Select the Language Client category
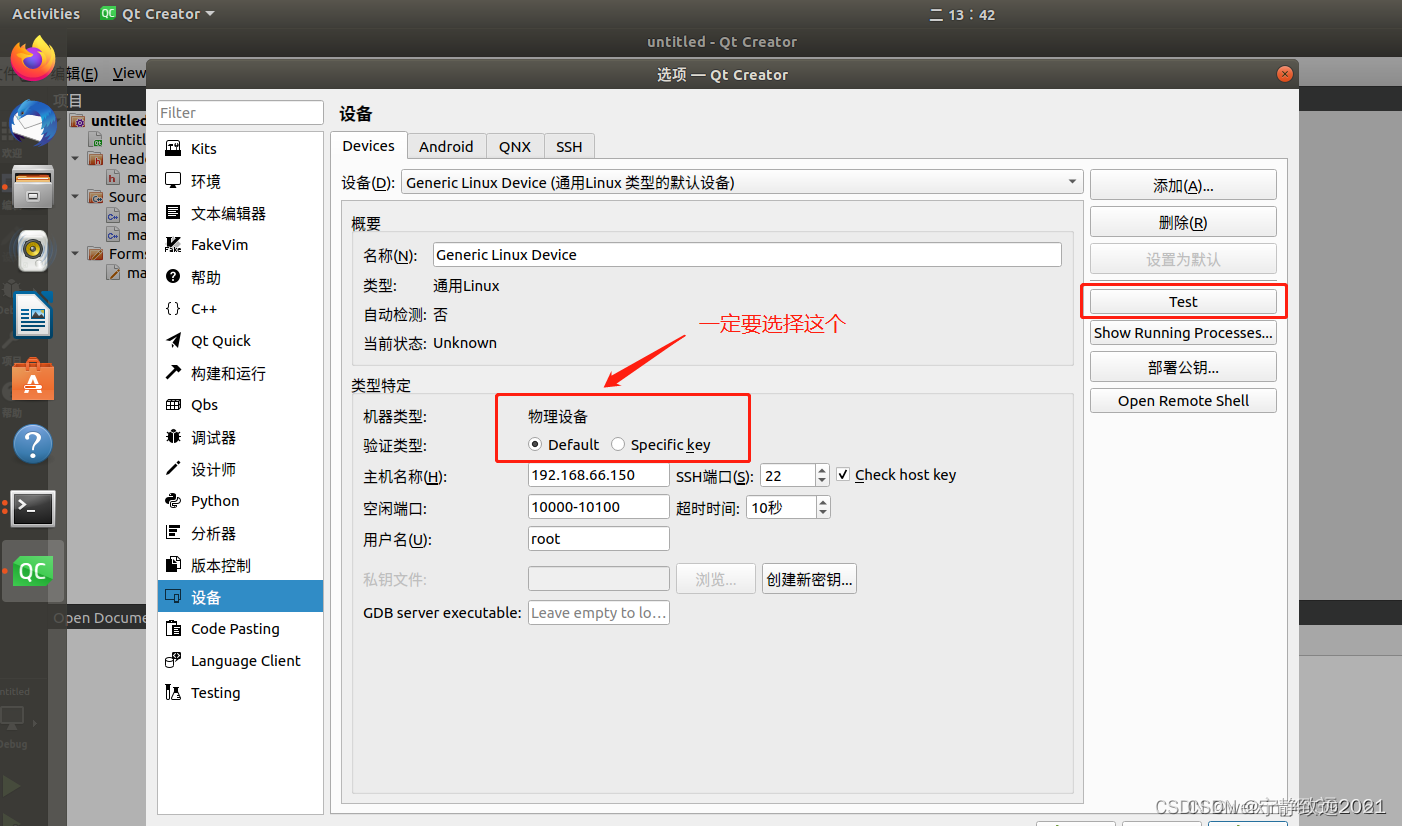 pyautogui.click(x=240, y=660)
